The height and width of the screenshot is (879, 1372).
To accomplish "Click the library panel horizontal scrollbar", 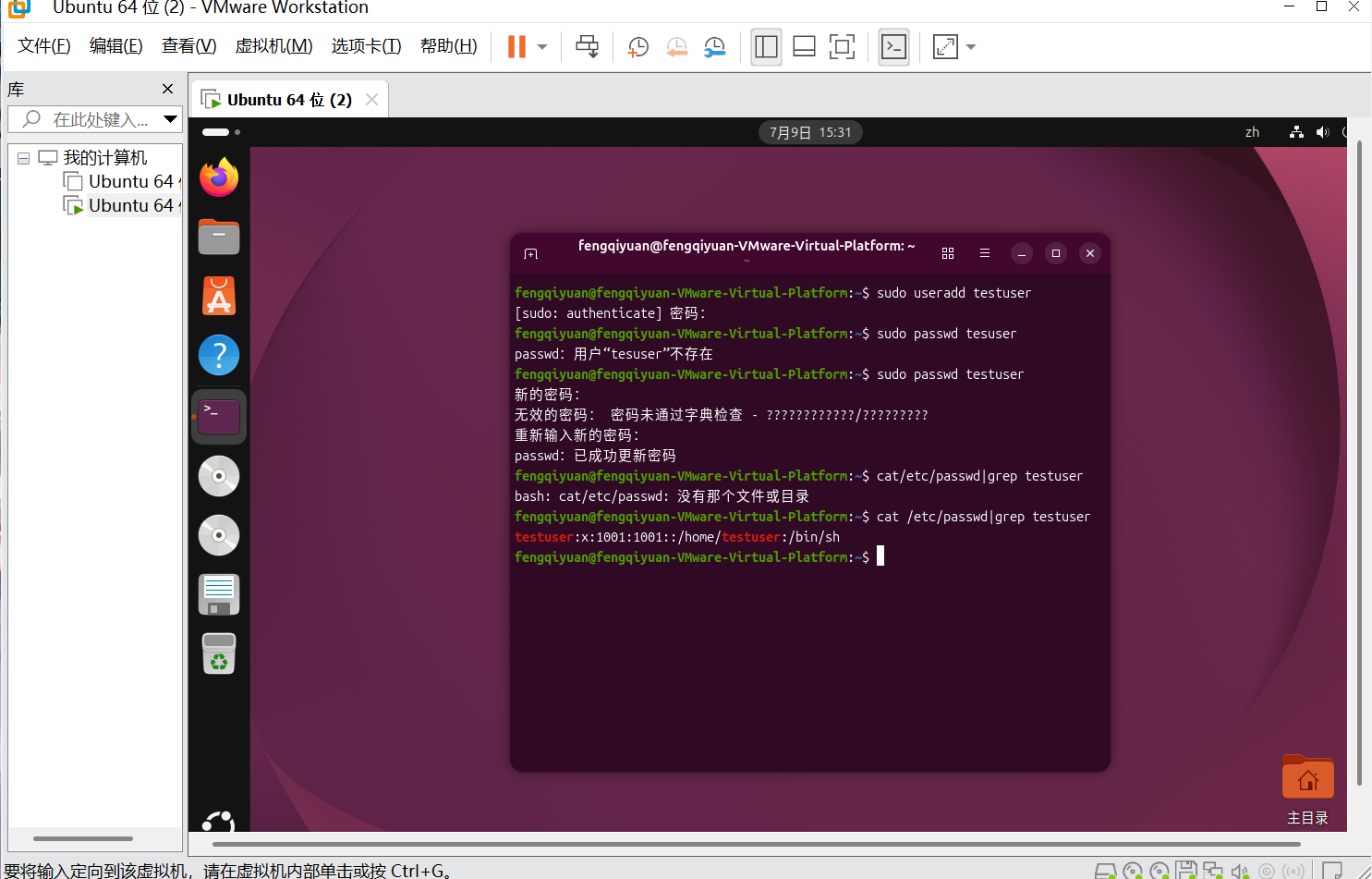I will [83, 838].
